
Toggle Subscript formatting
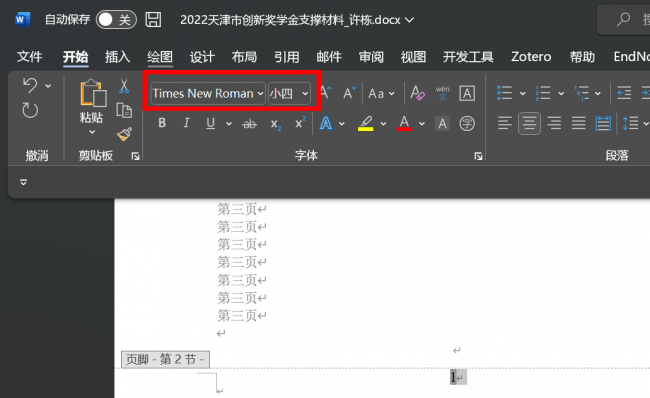pos(276,124)
